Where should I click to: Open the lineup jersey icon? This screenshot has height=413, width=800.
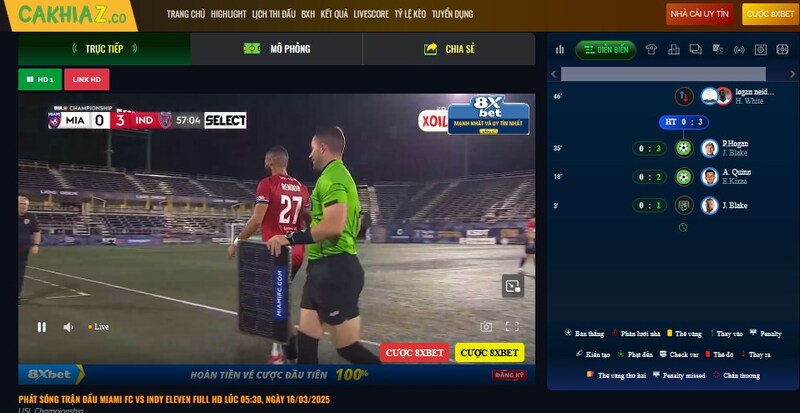tap(651, 50)
